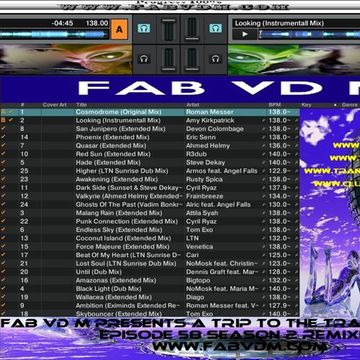Screen dimensions: 360x360
Task: Click the green cover art on the right deck
Action: click(x=294, y=60)
